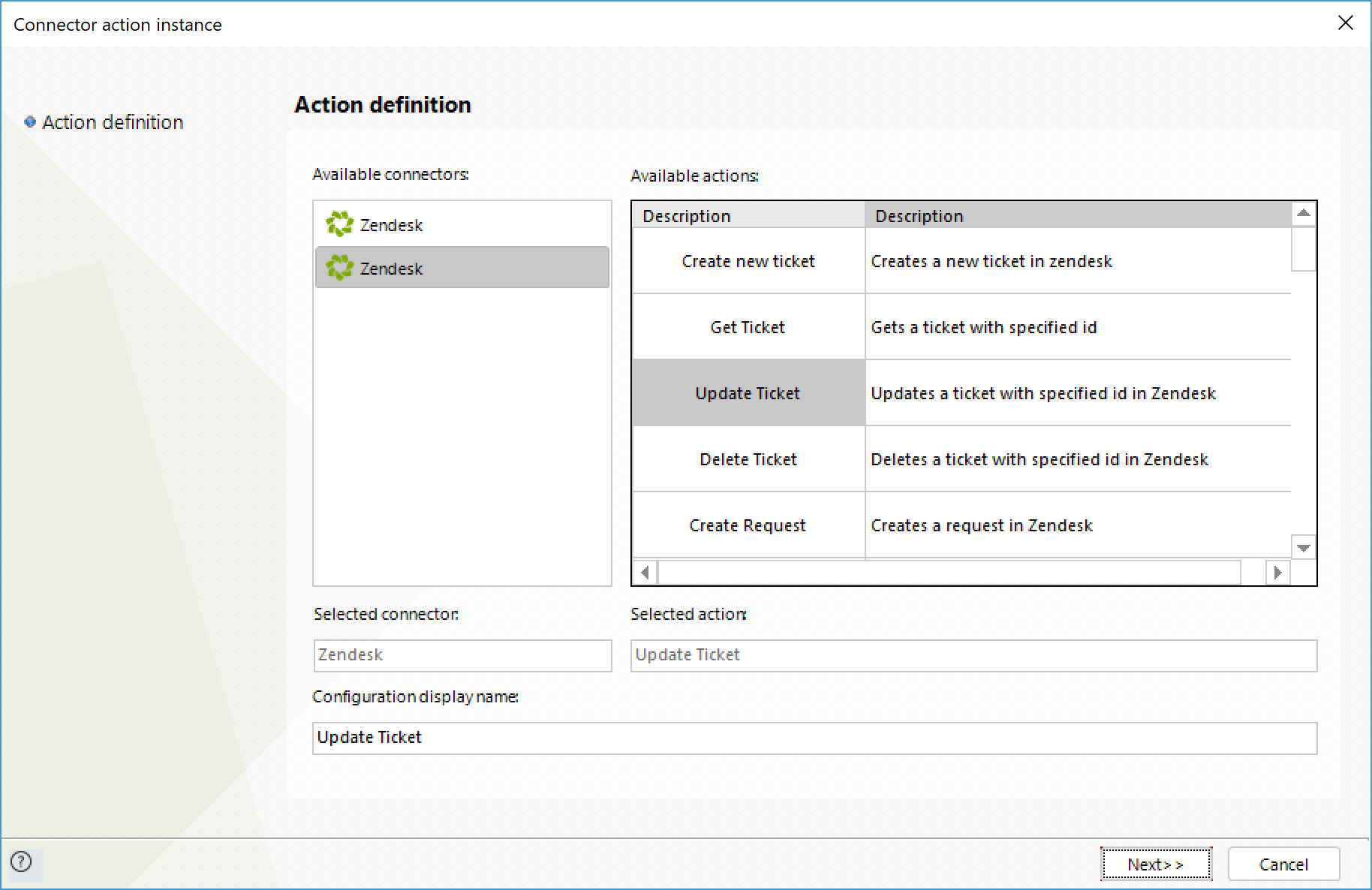Select the first Zendesk connector icon
Image resolution: width=1372 pixels, height=890 pixels.
coord(340,224)
